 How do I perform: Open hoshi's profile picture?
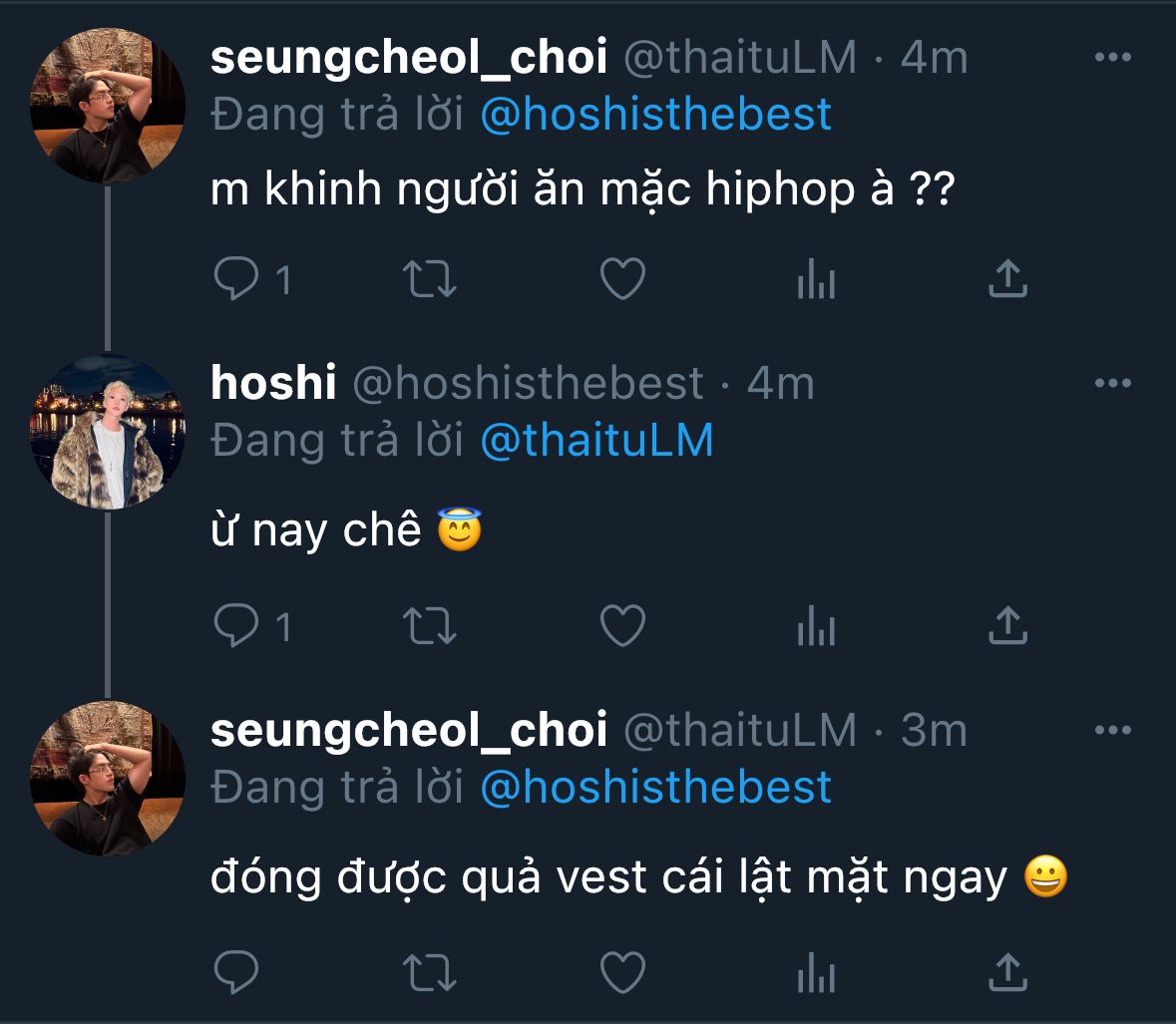tap(108, 432)
